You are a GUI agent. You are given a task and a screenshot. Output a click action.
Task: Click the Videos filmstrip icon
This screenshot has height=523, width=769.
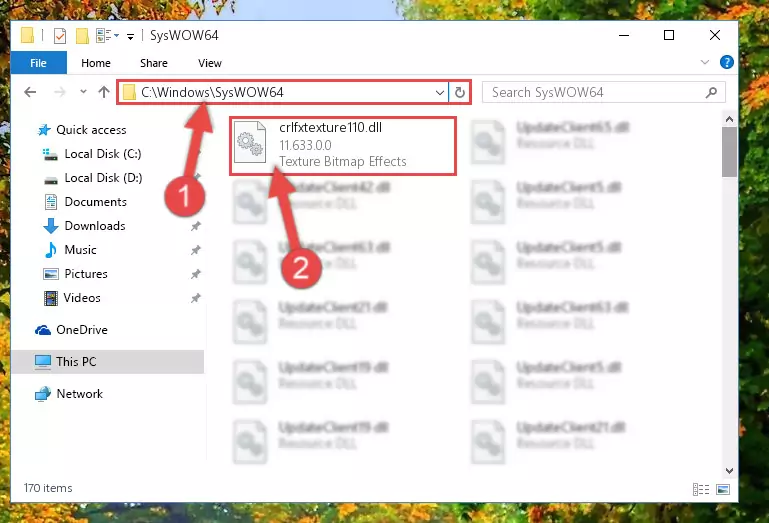[51, 298]
